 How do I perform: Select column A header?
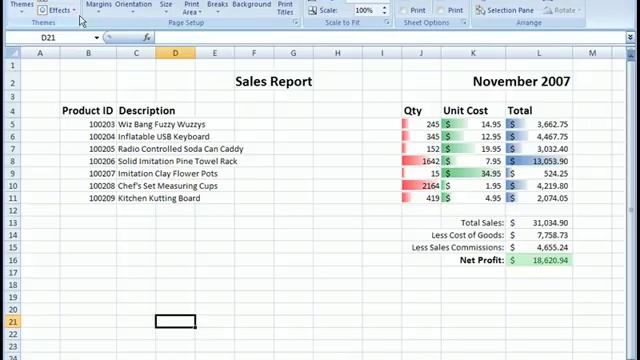[40, 53]
